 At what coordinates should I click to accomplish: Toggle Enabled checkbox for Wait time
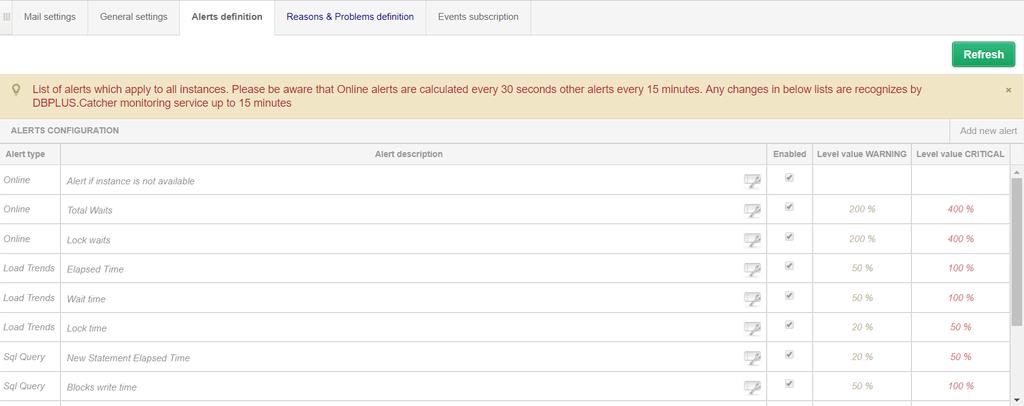789,295
